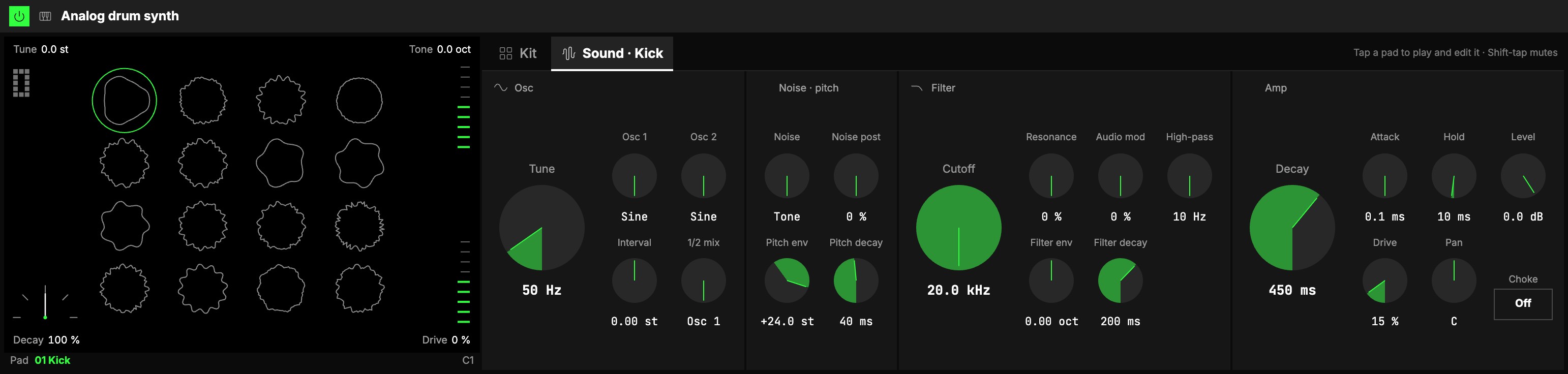Toggle the green power button
This screenshot has width=1568, height=374.
(19, 16)
